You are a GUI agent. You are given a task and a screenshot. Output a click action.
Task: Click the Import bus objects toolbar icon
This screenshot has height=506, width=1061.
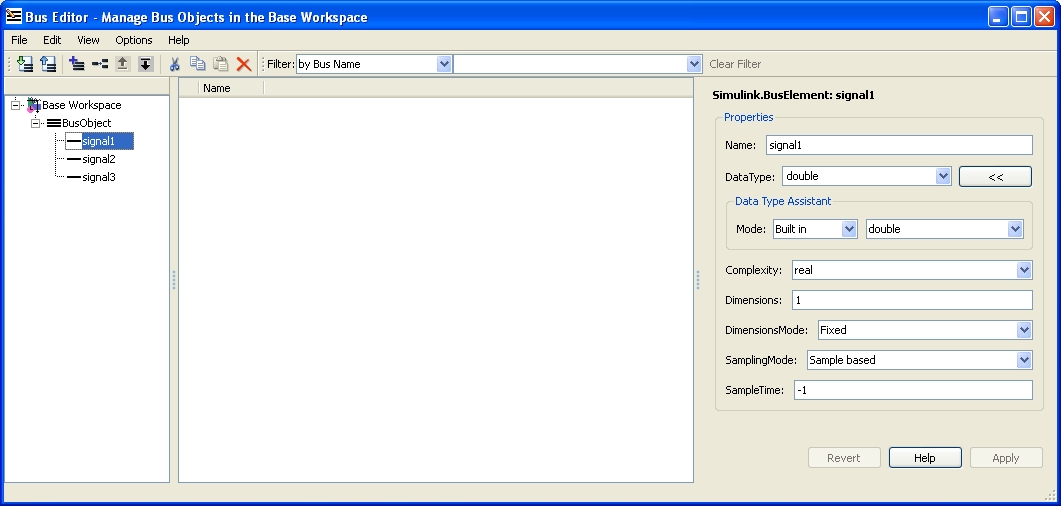pos(26,64)
